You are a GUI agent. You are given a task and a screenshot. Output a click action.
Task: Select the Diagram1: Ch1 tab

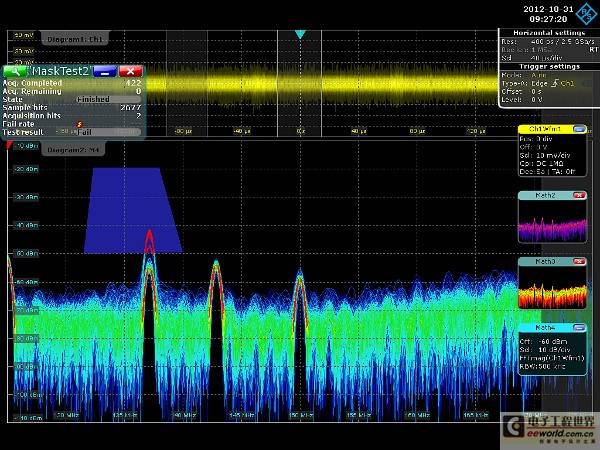pyautogui.click(x=75, y=39)
